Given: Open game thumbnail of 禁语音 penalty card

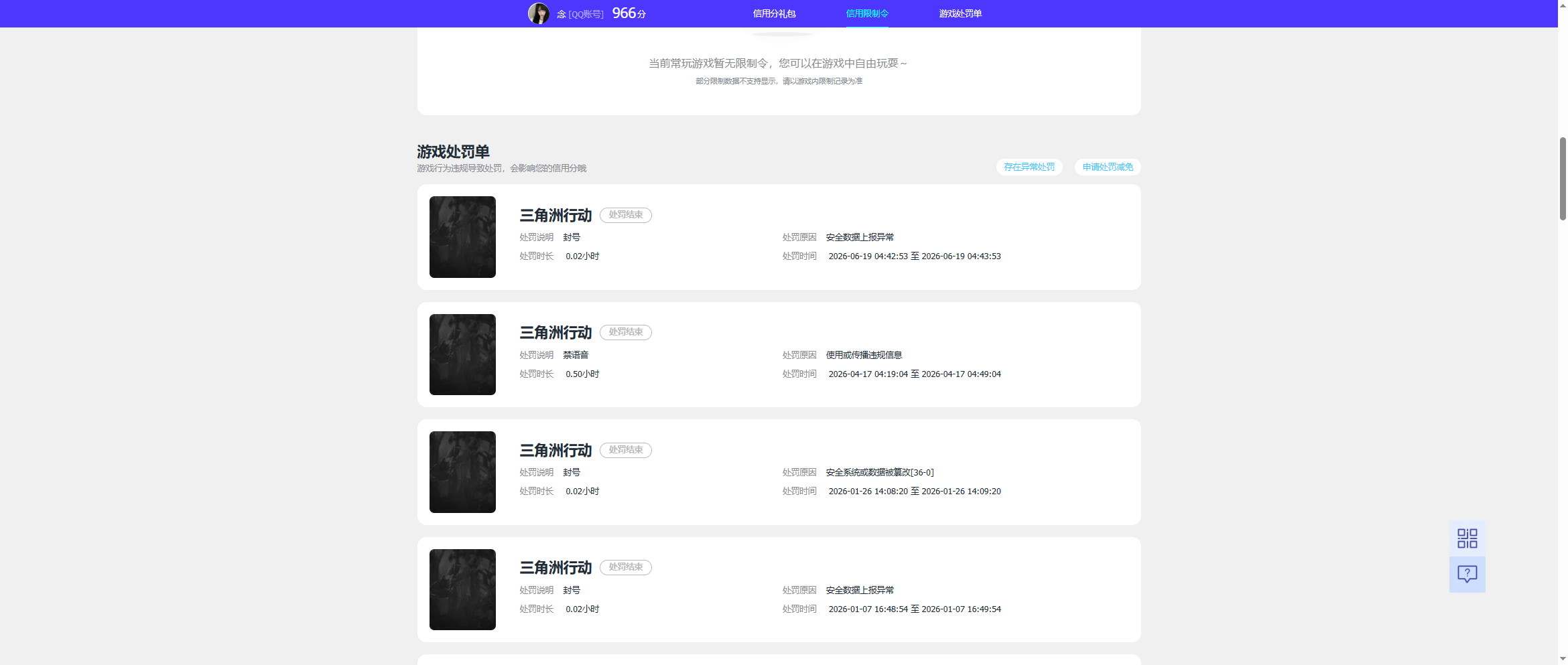Looking at the screenshot, I should tap(462, 354).
